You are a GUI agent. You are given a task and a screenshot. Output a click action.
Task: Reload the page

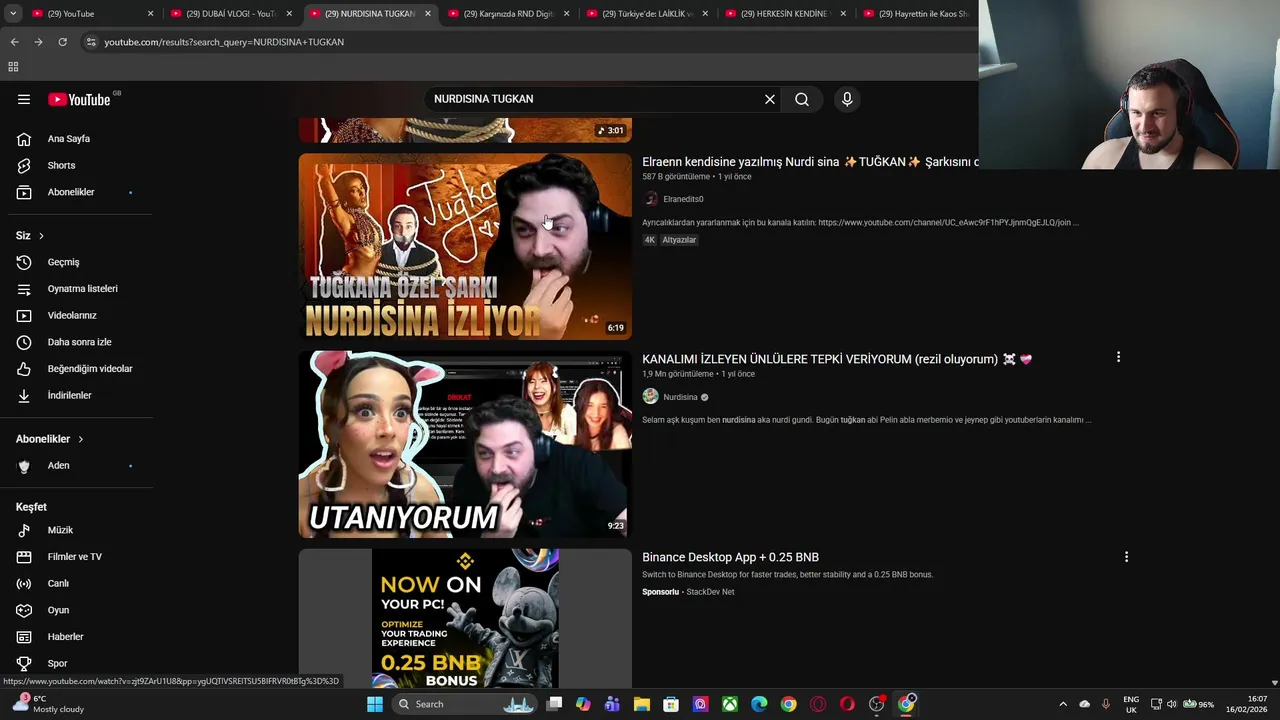62,42
